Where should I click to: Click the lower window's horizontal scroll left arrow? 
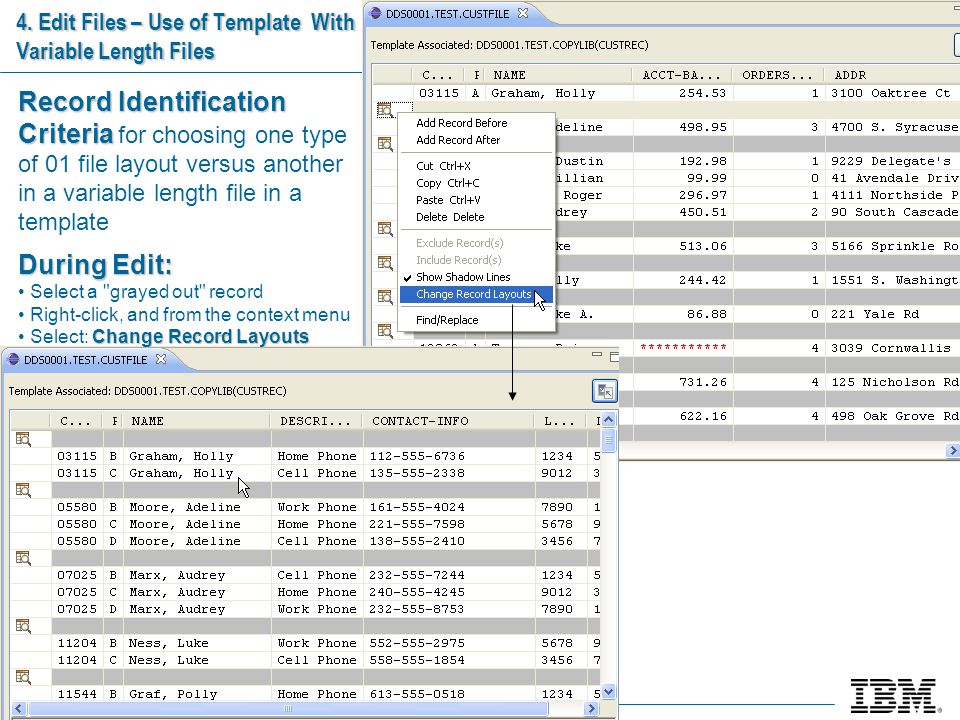pos(18,708)
